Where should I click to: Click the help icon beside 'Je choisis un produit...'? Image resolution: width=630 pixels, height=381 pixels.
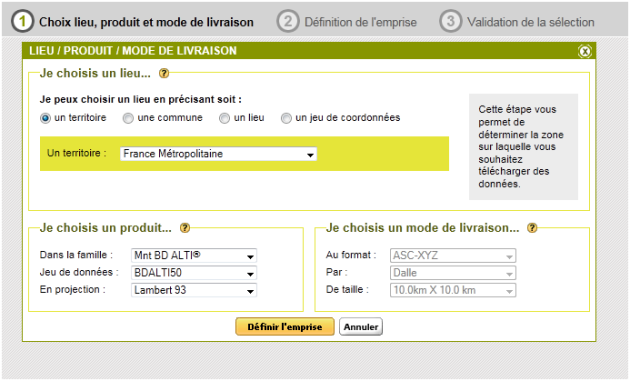point(185,228)
